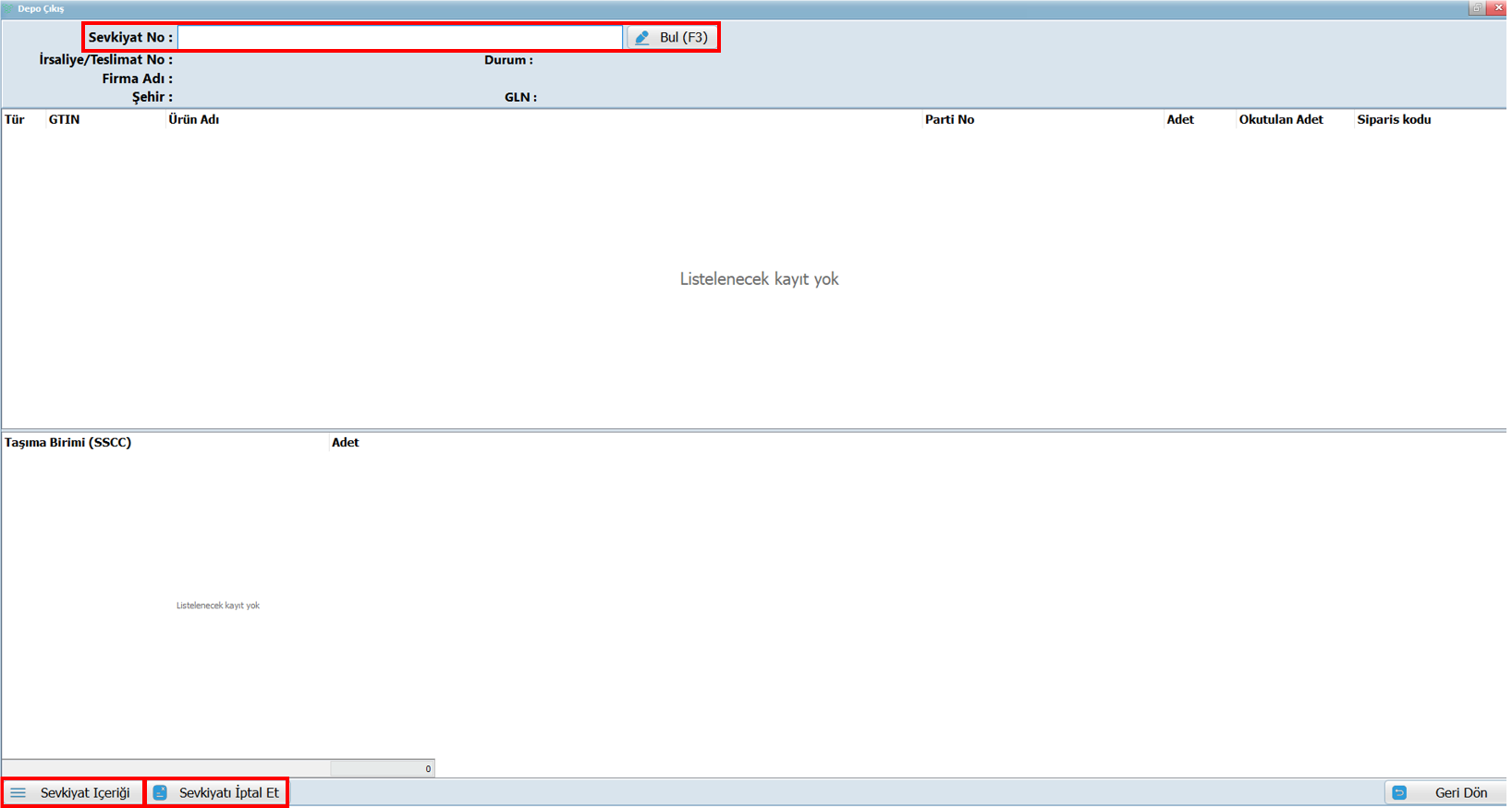Select the Parti No column header
The image size is (1512, 808).
coord(949,119)
